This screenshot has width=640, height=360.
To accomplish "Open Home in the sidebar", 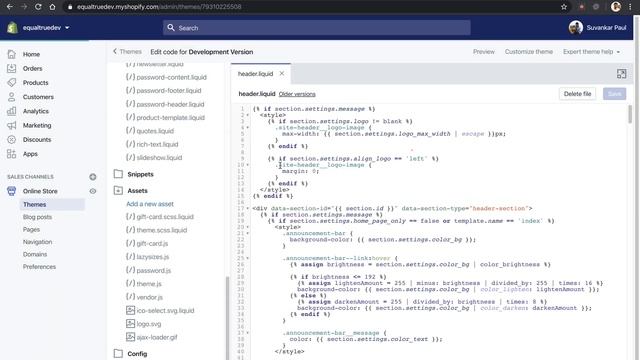I will [31, 54].
